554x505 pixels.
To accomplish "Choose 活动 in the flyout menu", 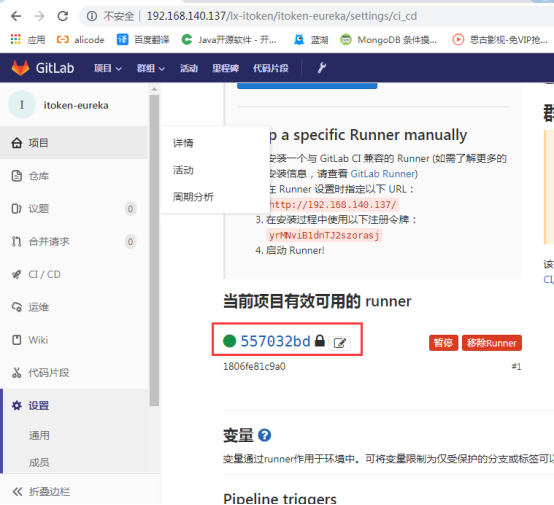I will (x=183, y=170).
